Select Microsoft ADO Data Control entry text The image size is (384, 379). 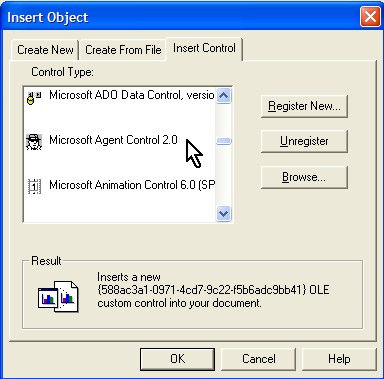click(x=132, y=95)
